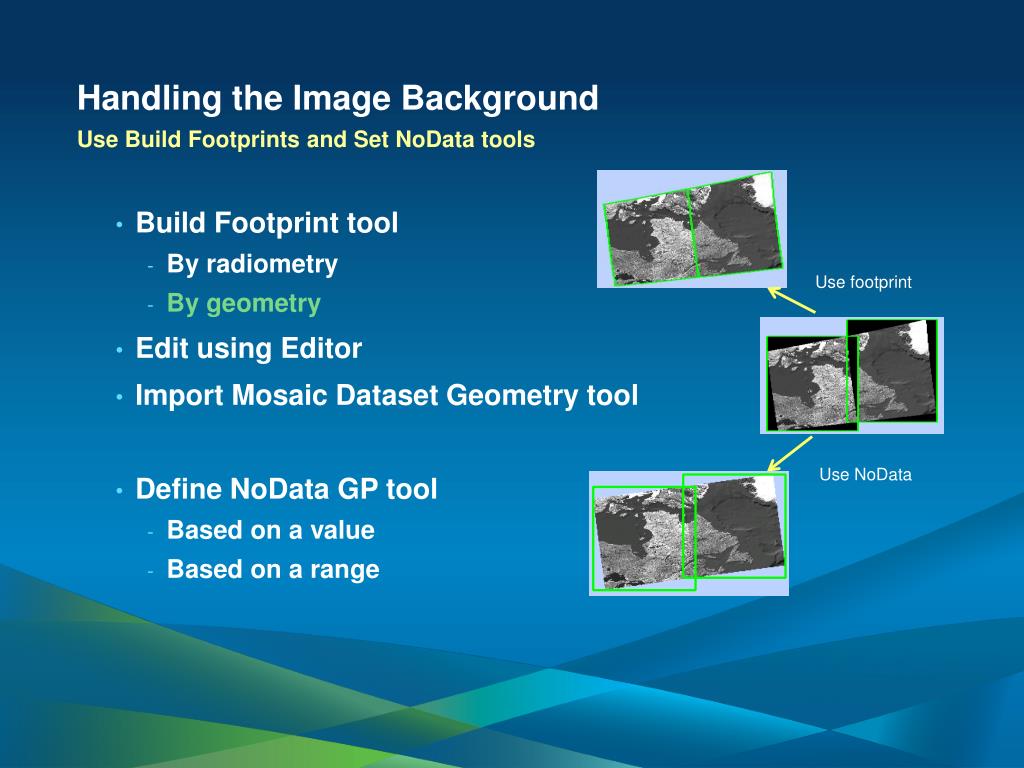Open the top footprint-clipped mosaic image
The height and width of the screenshot is (768, 1024).
point(692,229)
